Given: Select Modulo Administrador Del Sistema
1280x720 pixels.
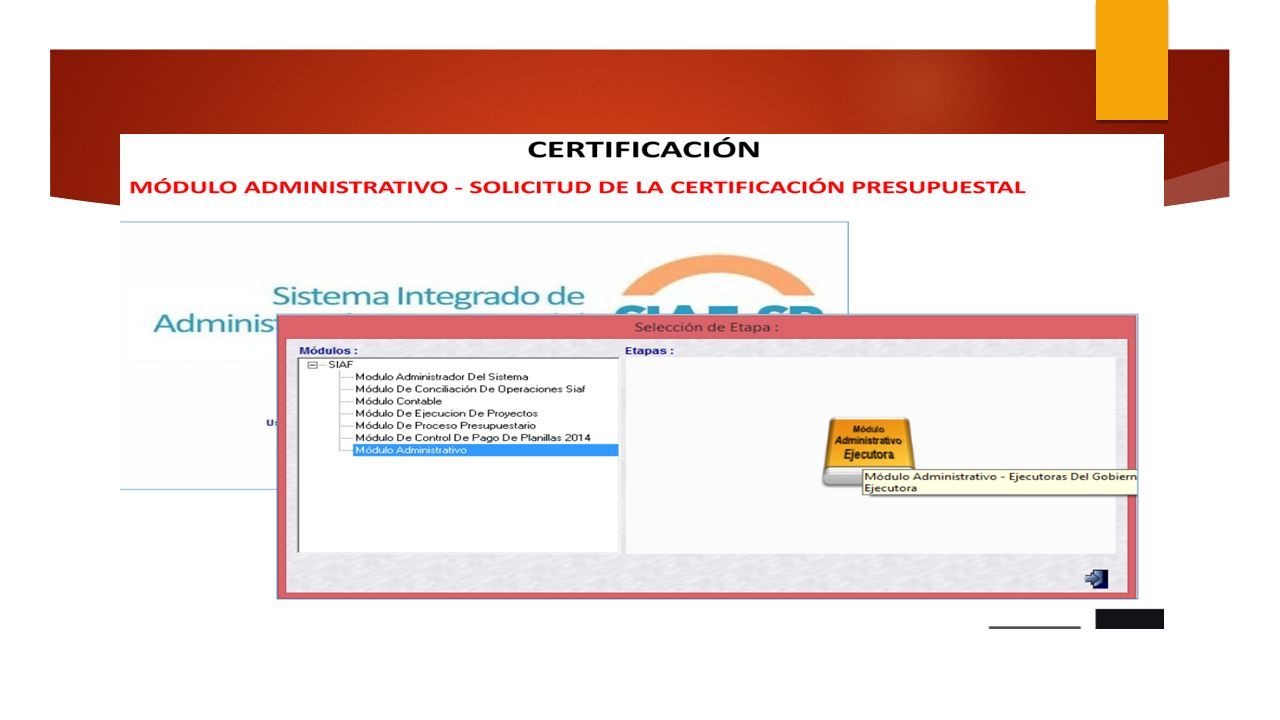Looking at the screenshot, I should [x=442, y=377].
